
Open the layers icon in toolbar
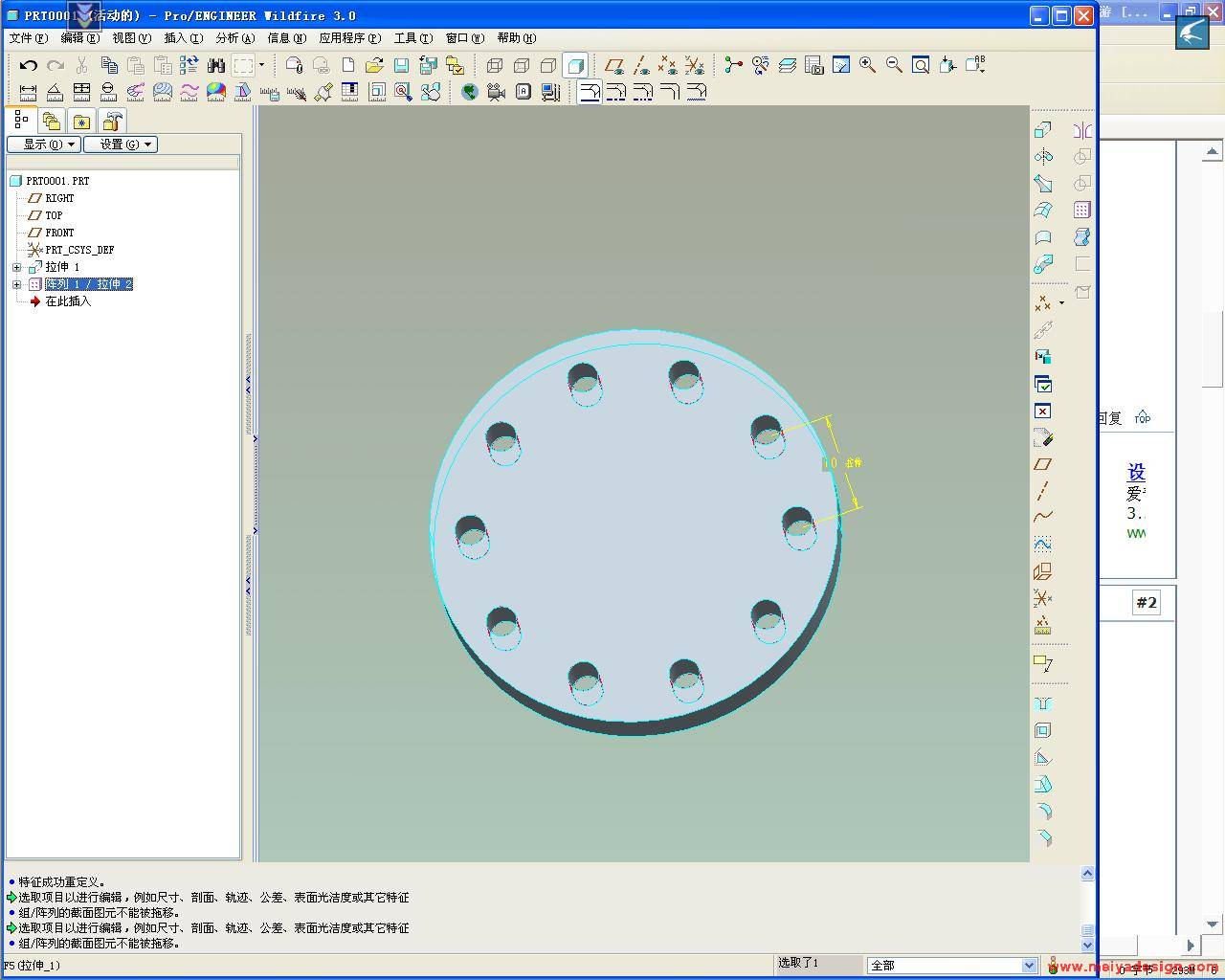787,65
